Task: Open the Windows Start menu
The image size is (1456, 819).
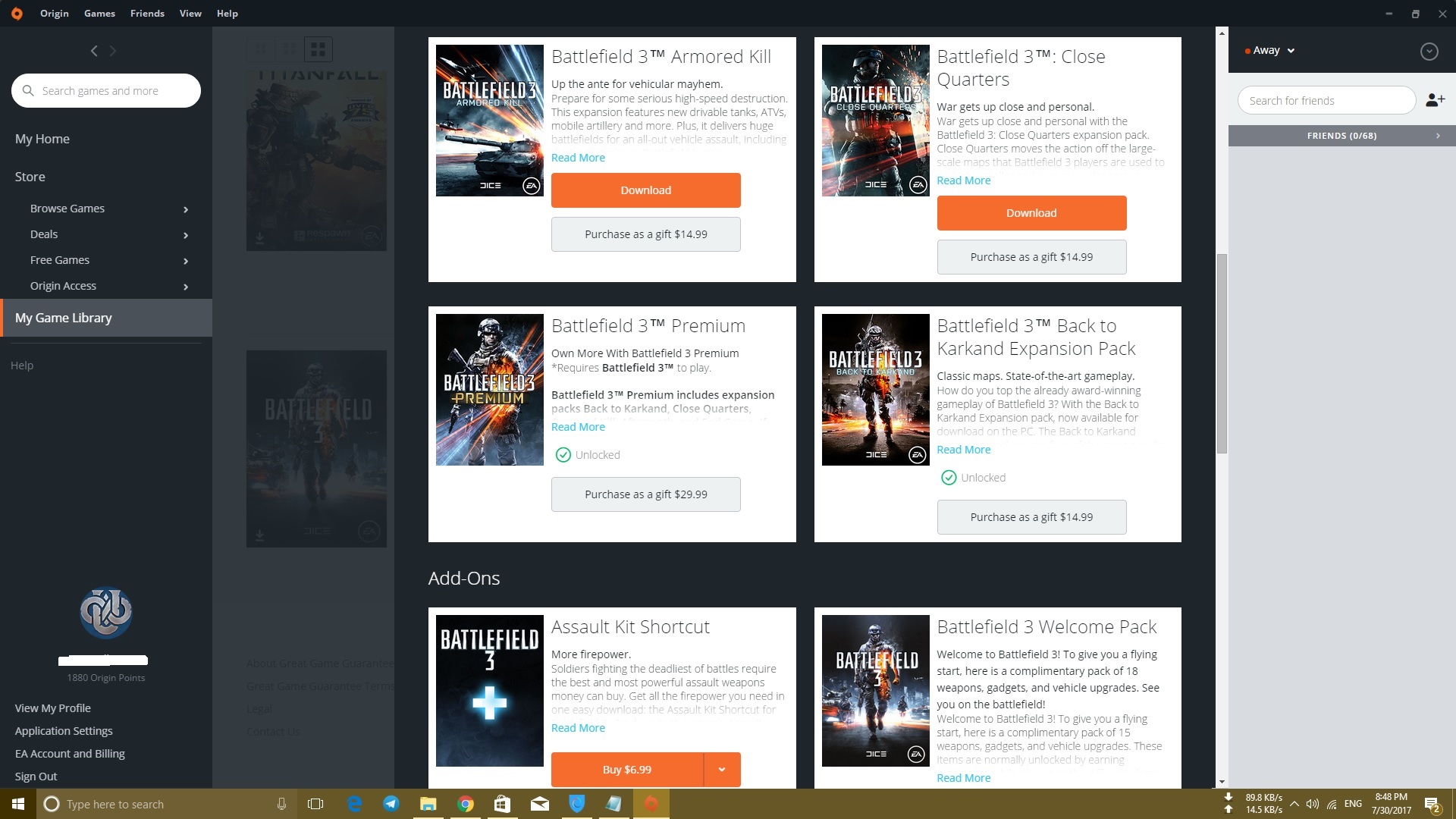Action: pyautogui.click(x=18, y=804)
